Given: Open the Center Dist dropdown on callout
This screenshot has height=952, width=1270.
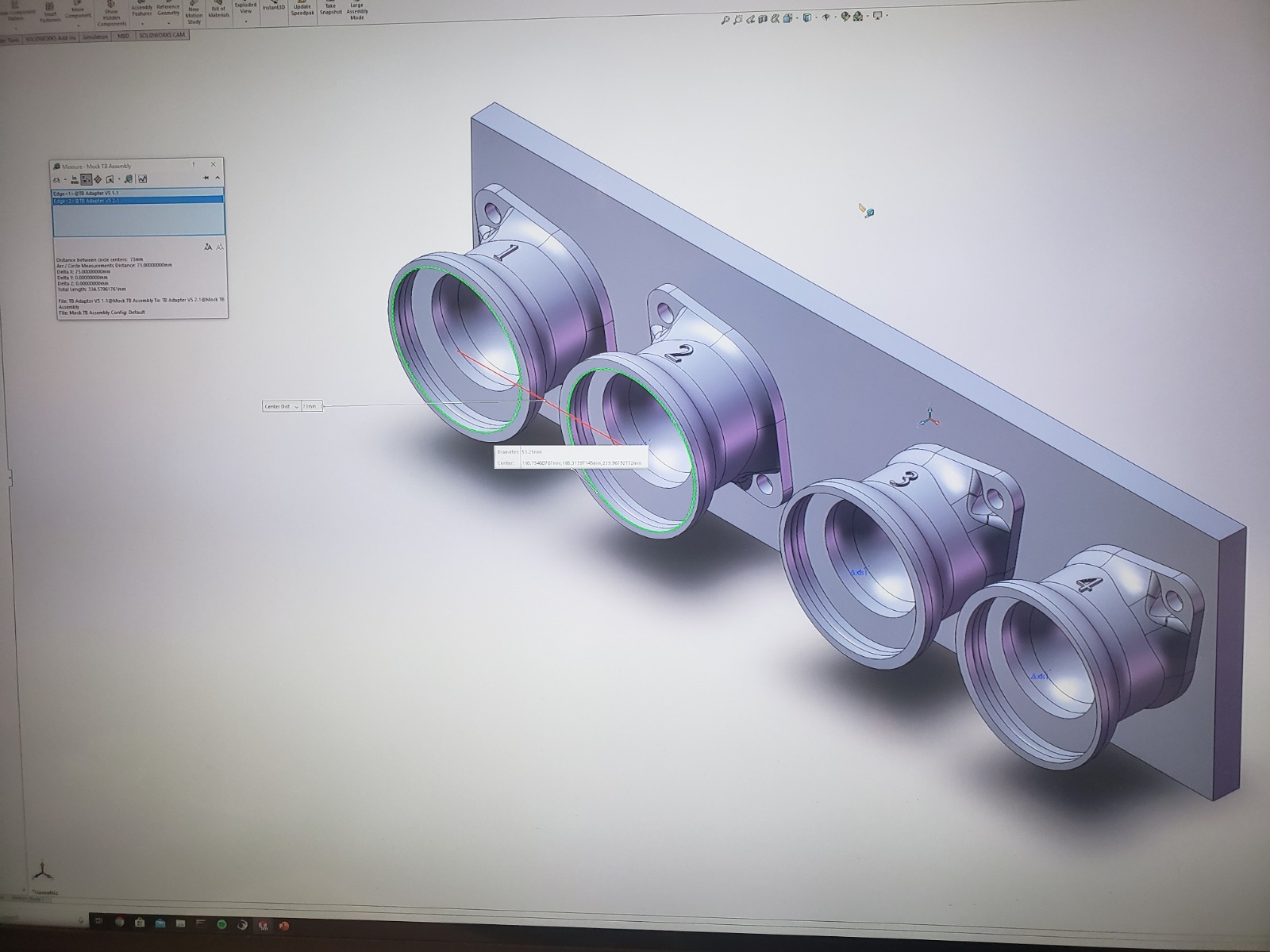Looking at the screenshot, I should point(296,406).
